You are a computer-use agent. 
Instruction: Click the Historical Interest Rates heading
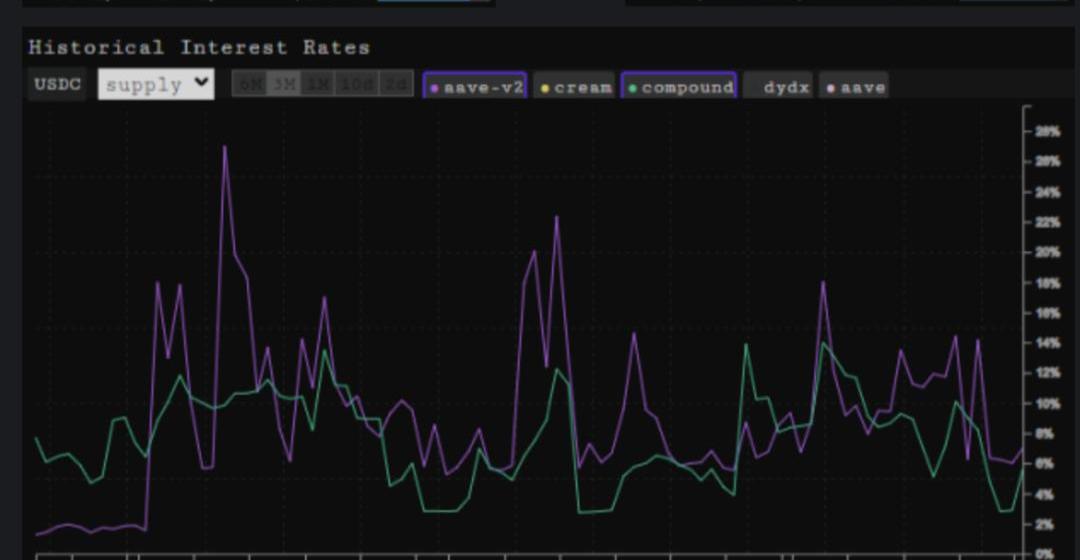[199, 47]
